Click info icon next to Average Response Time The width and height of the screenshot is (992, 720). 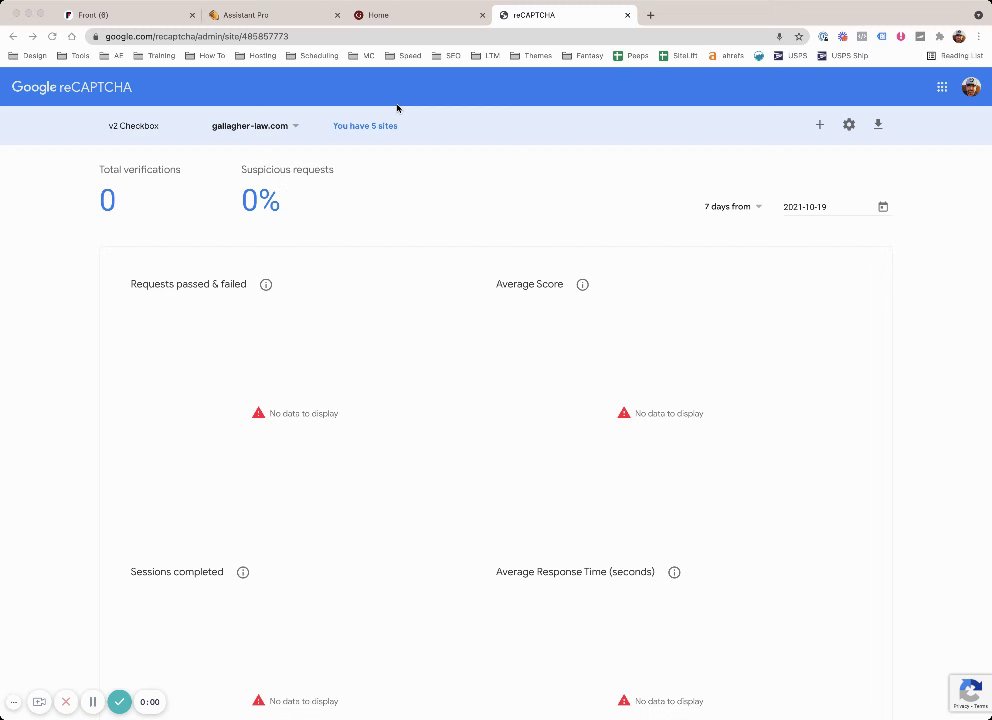click(x=674, y=572)
